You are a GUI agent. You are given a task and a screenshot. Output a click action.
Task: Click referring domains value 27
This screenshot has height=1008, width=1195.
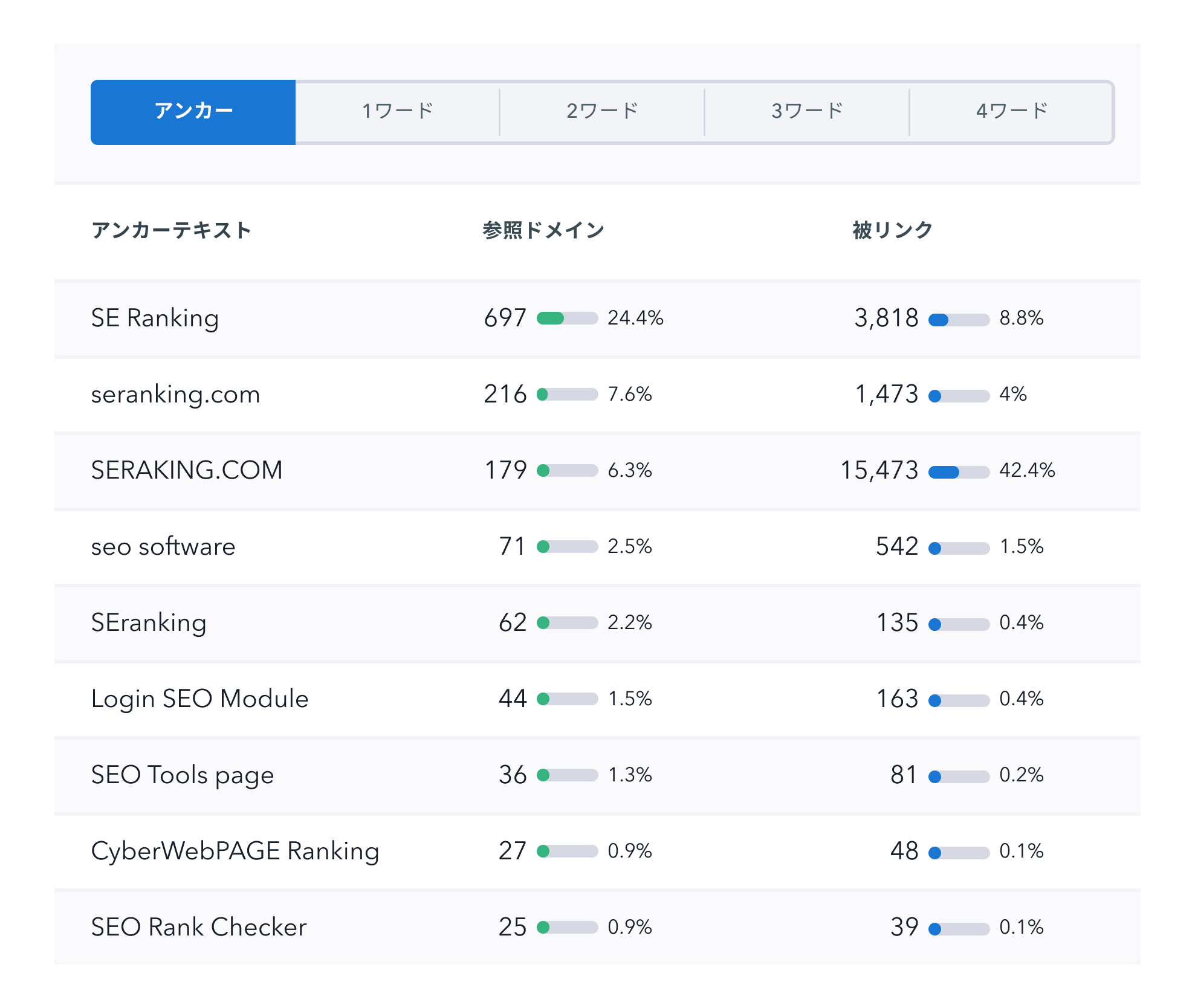[513, 851]
